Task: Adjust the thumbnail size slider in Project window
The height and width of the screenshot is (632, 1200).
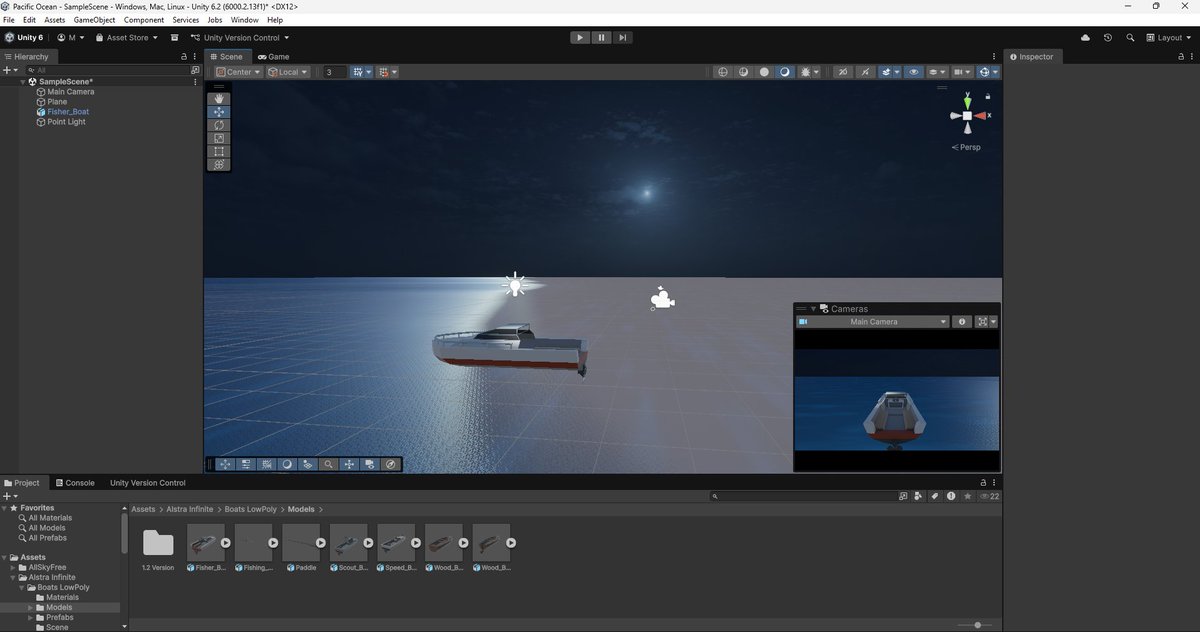Action: click(x=976, y=625)
